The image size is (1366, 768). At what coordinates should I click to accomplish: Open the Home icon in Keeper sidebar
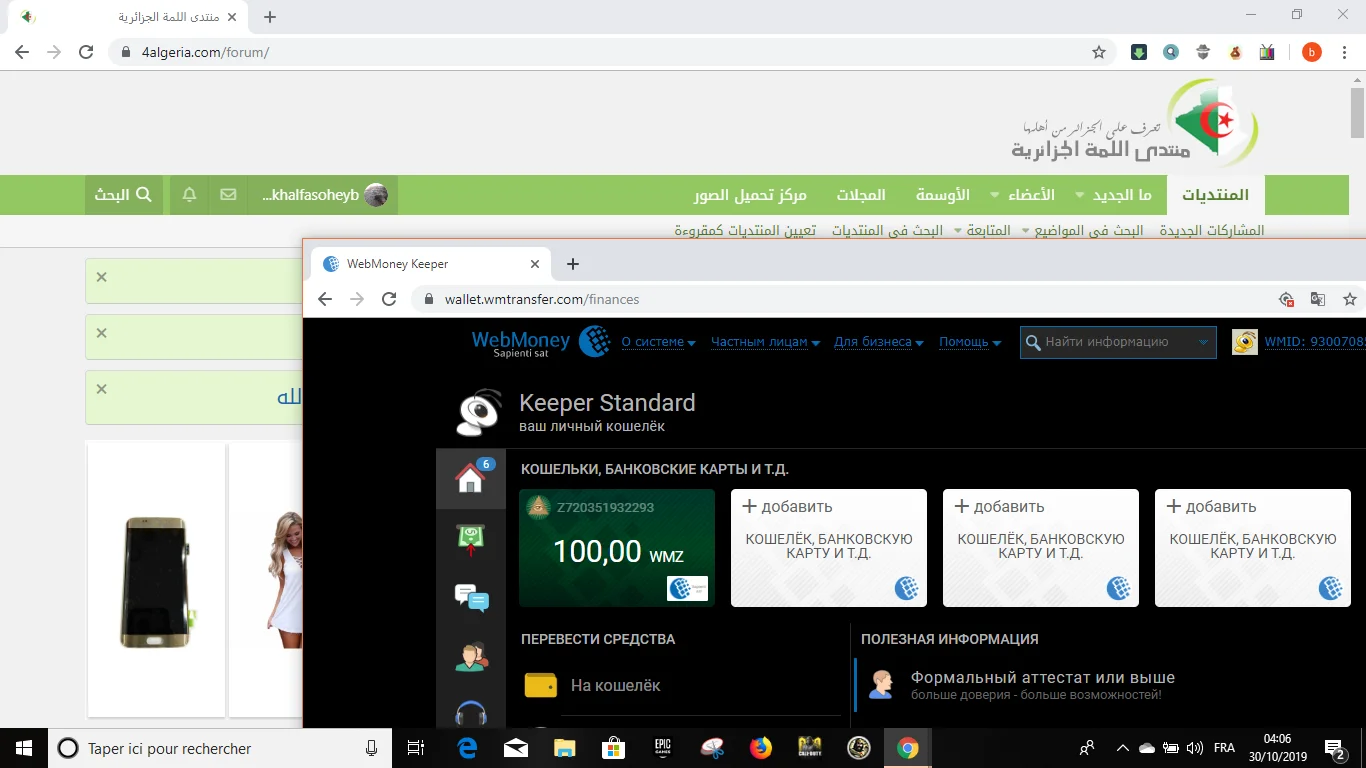point(470,478)
